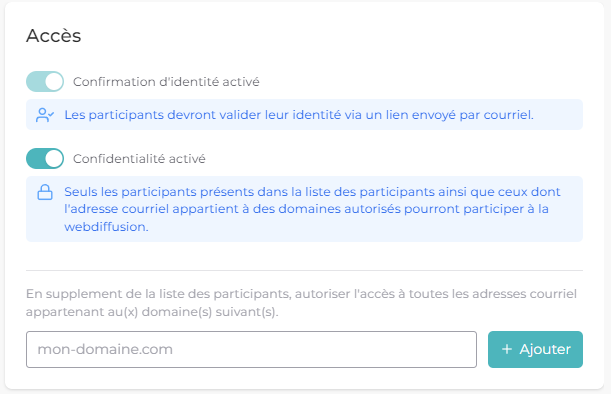Image resolution: width=611 pixels, height=394 pixels.
Task: Click the white knob of the identity toggle
Action: (x=53, y=81)
